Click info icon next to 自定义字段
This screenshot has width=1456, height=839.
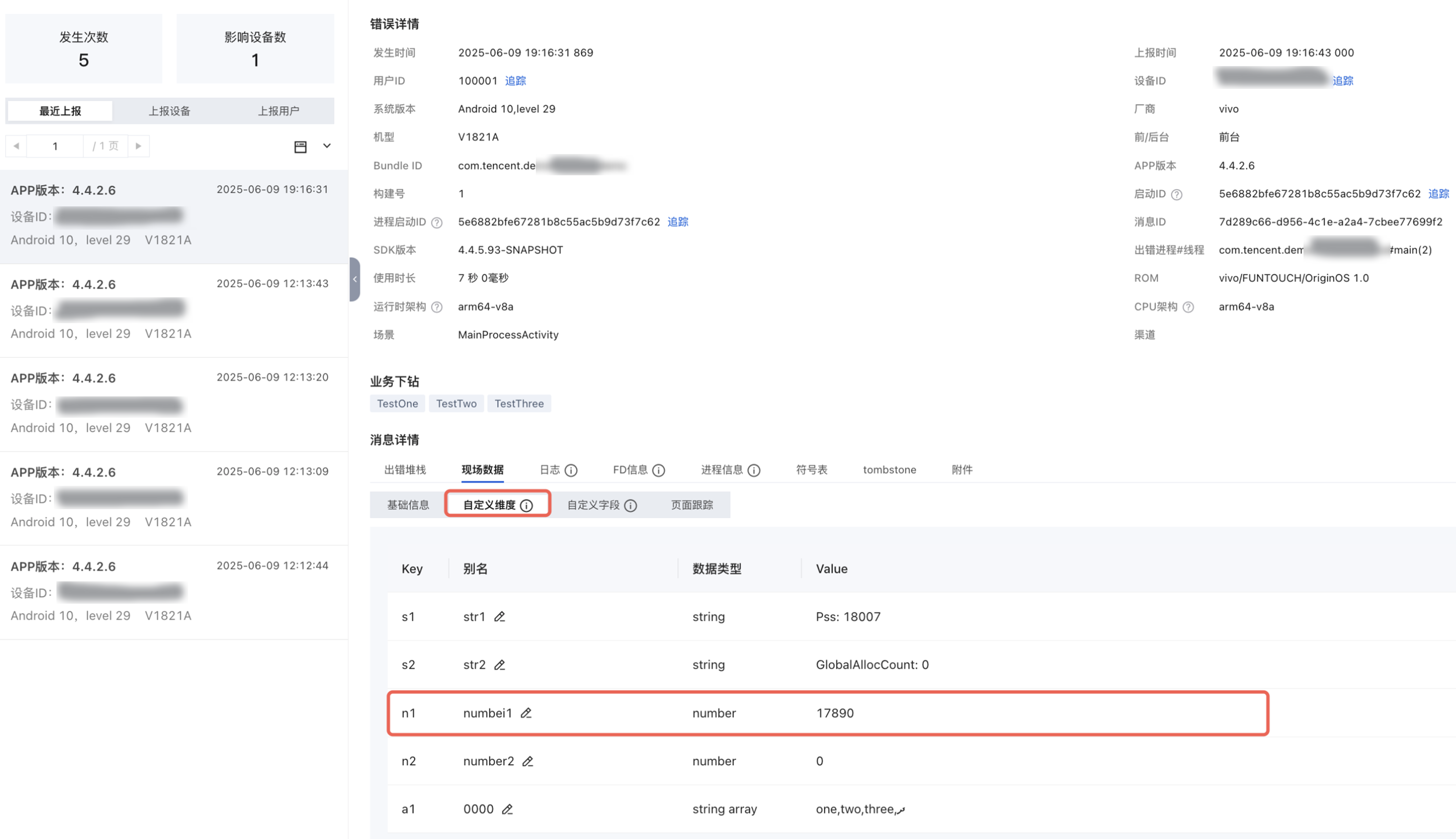(x=630, y=505)
